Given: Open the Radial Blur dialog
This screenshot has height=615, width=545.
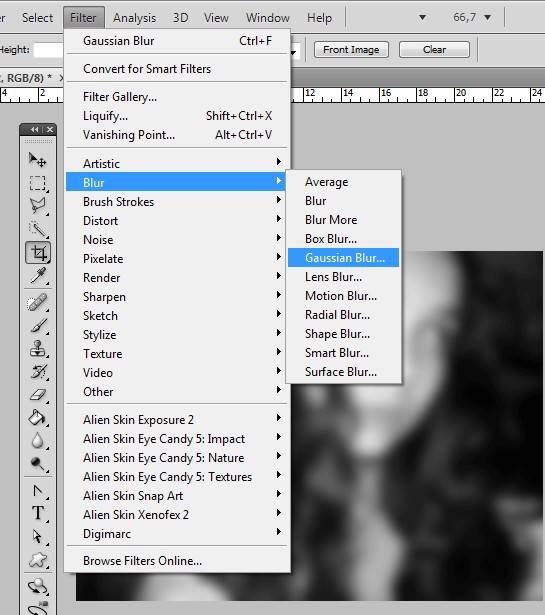Looking at the screenshot, I should (x=343, y=315).
